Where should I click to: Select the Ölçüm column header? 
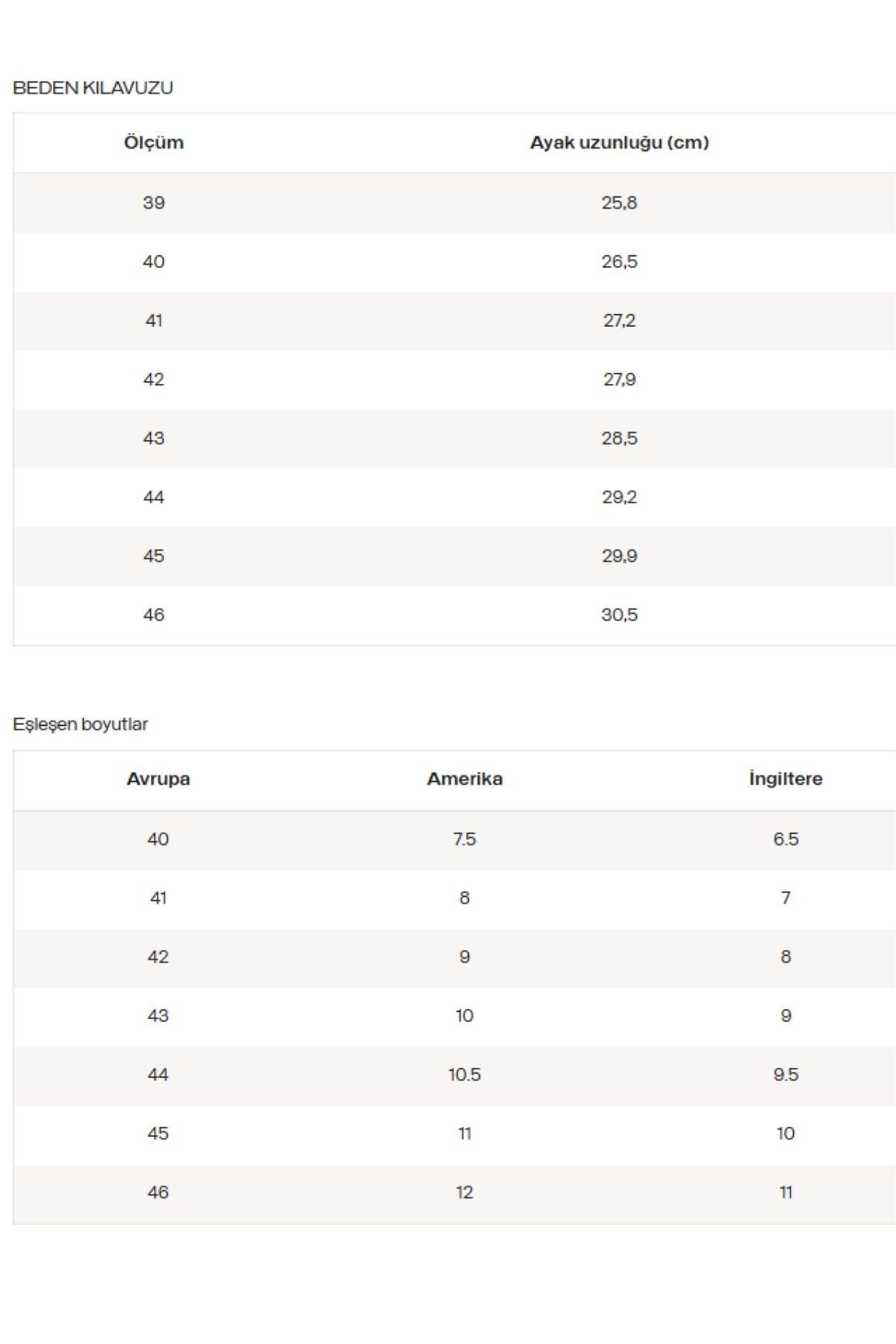[154, 143]
